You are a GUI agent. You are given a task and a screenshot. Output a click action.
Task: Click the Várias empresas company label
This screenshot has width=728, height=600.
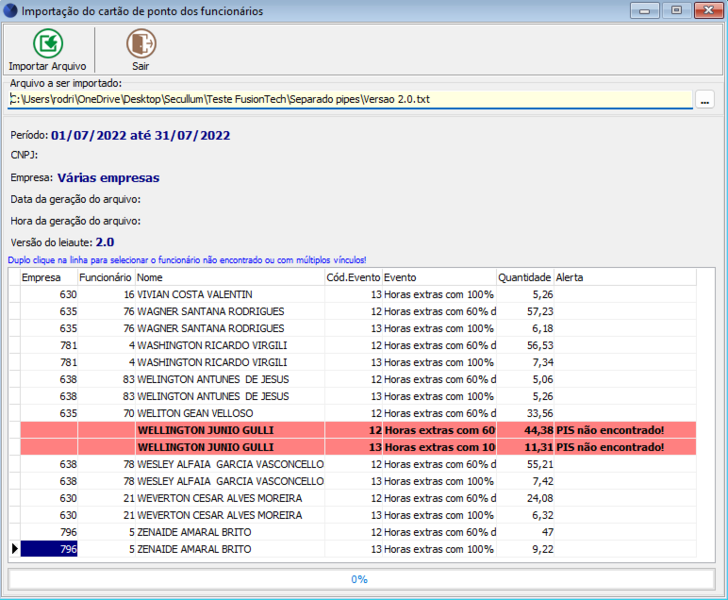(x=108, y=178)
